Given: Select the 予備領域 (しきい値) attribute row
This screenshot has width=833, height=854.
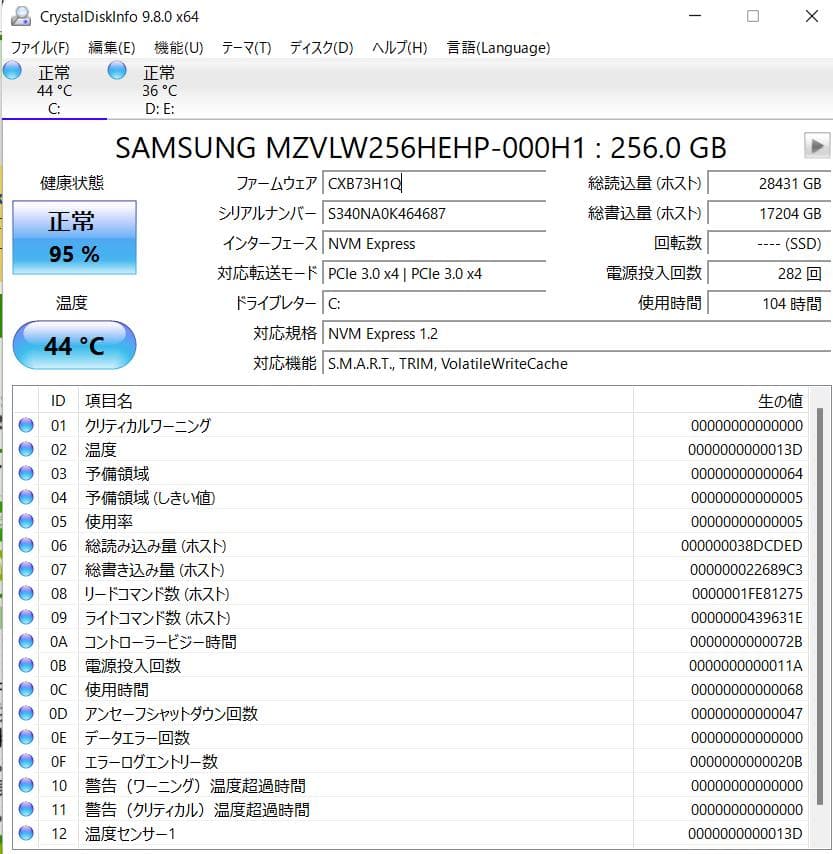Looking at the screenshot, I should (410, 497).
